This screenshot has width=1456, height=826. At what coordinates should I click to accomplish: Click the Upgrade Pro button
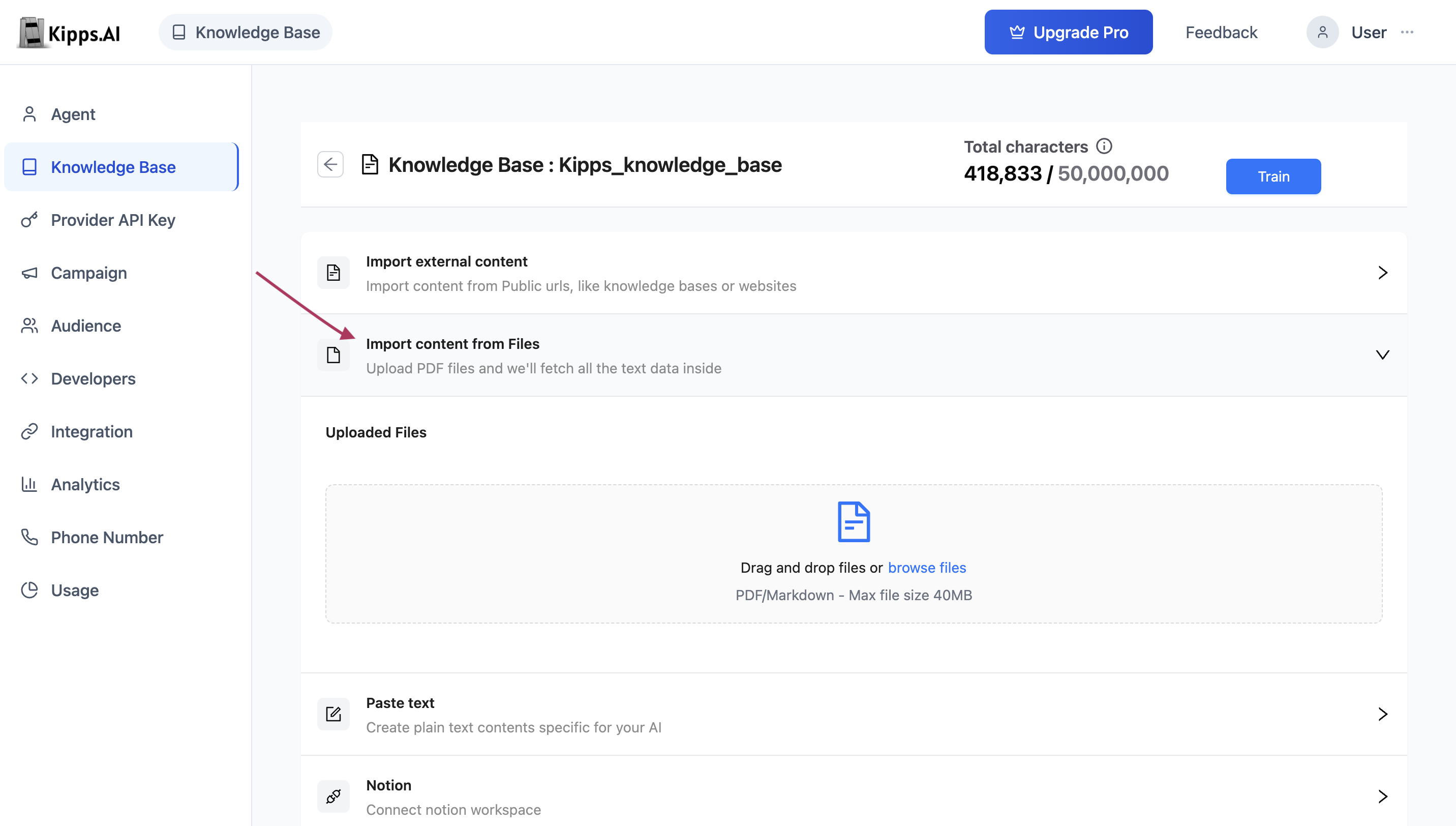1068,33
